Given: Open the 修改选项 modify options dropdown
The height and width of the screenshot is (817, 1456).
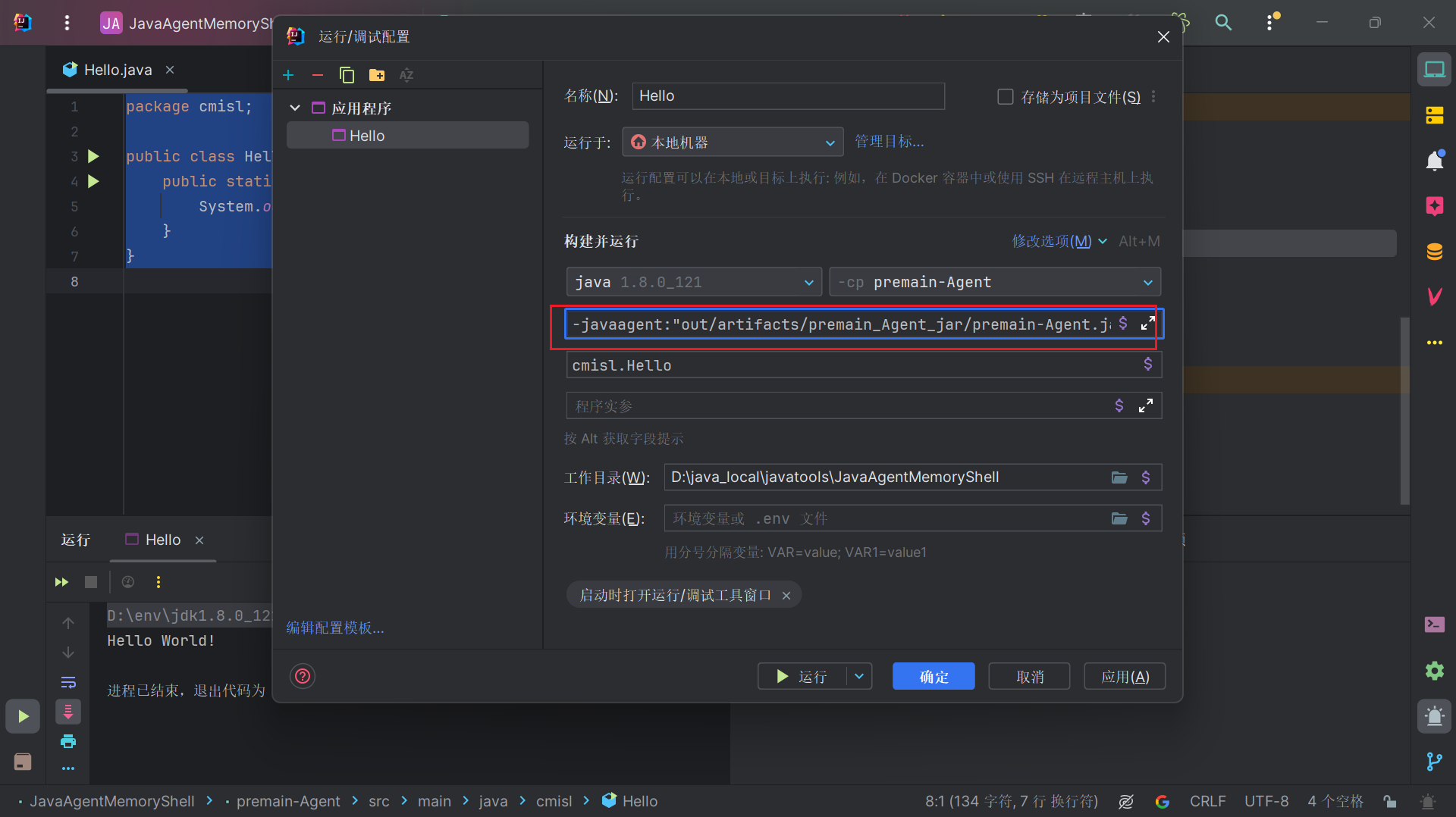Looking at the screenshot, I should click(x=1059, y=241).
